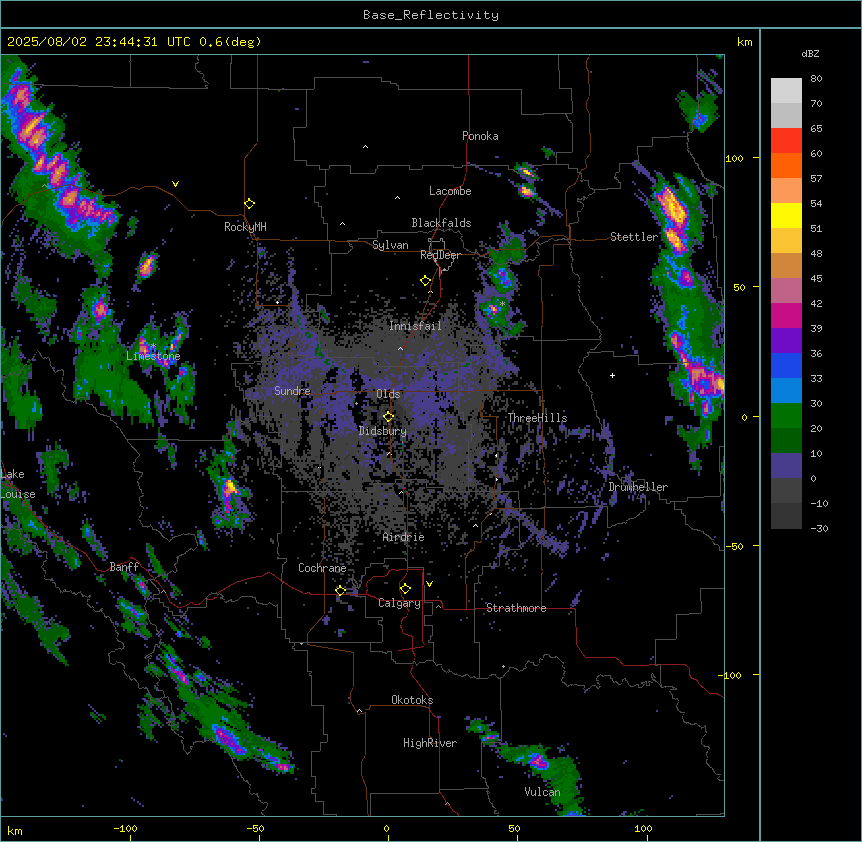This screenshot has height=842, width=862.
Task: Click the Lacombe city label
Action: coord(450,191)
